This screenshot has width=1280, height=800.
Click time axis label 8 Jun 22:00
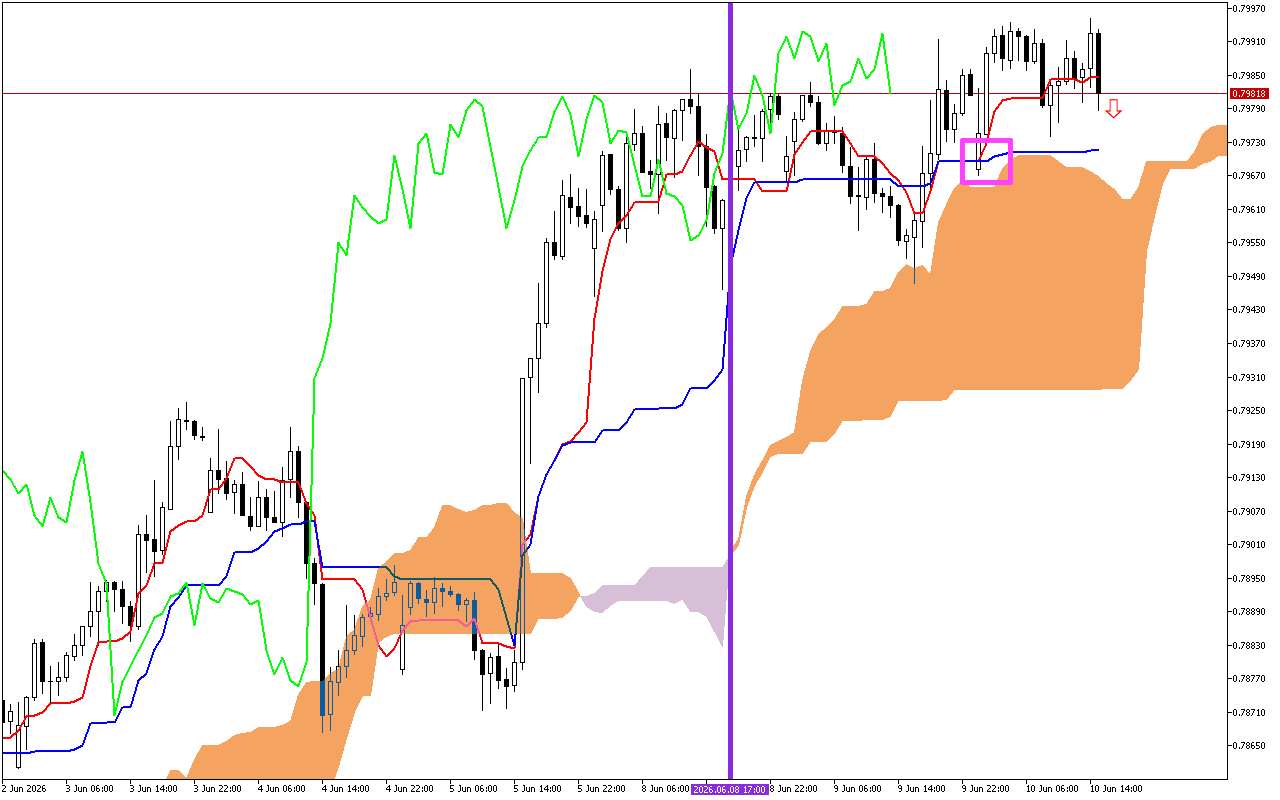point(794,789)
